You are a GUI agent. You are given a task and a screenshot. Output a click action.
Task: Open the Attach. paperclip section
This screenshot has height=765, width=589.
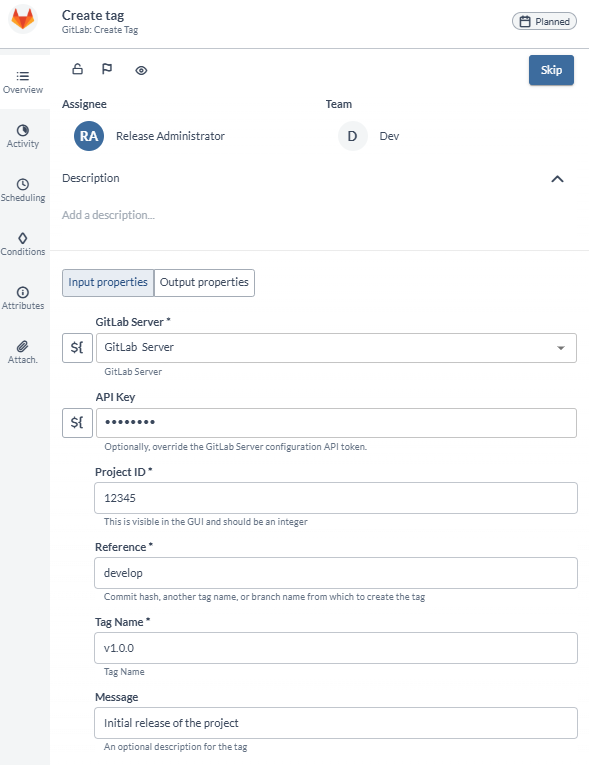(x=23, y=352)
